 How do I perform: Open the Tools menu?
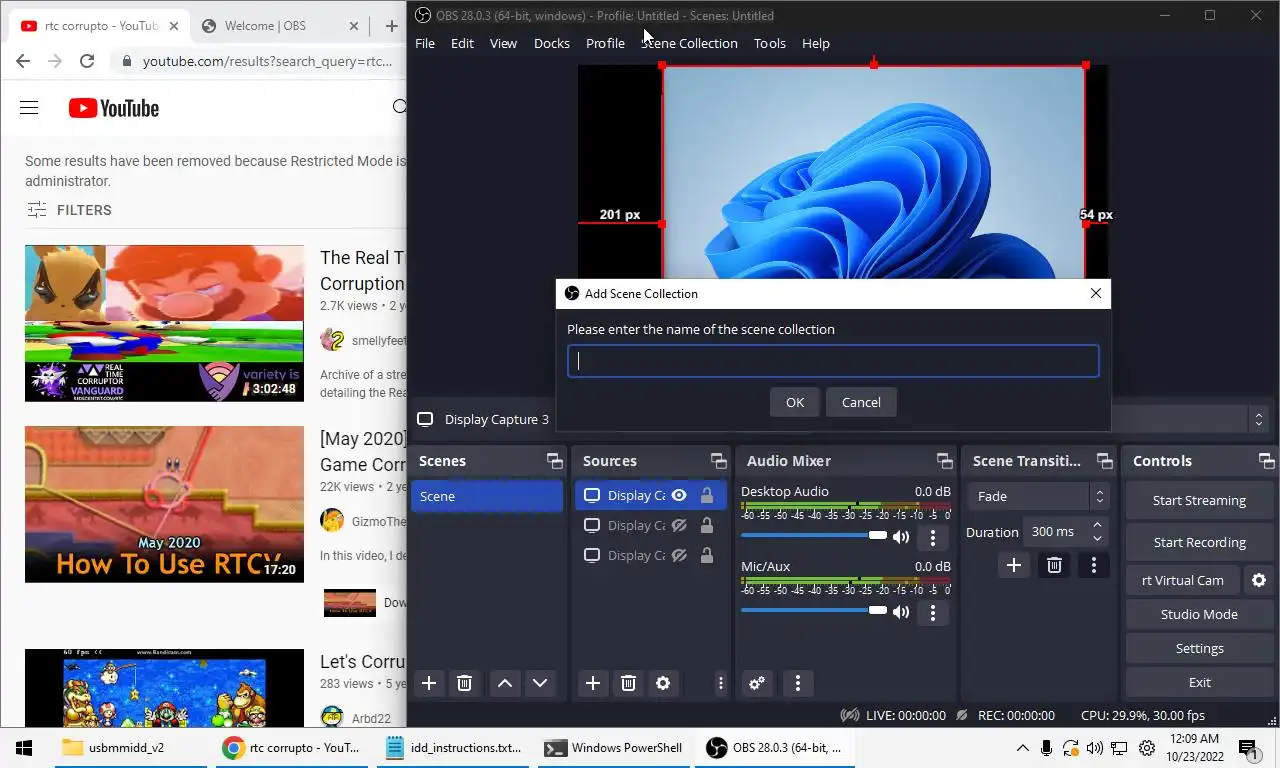[770, 43]
